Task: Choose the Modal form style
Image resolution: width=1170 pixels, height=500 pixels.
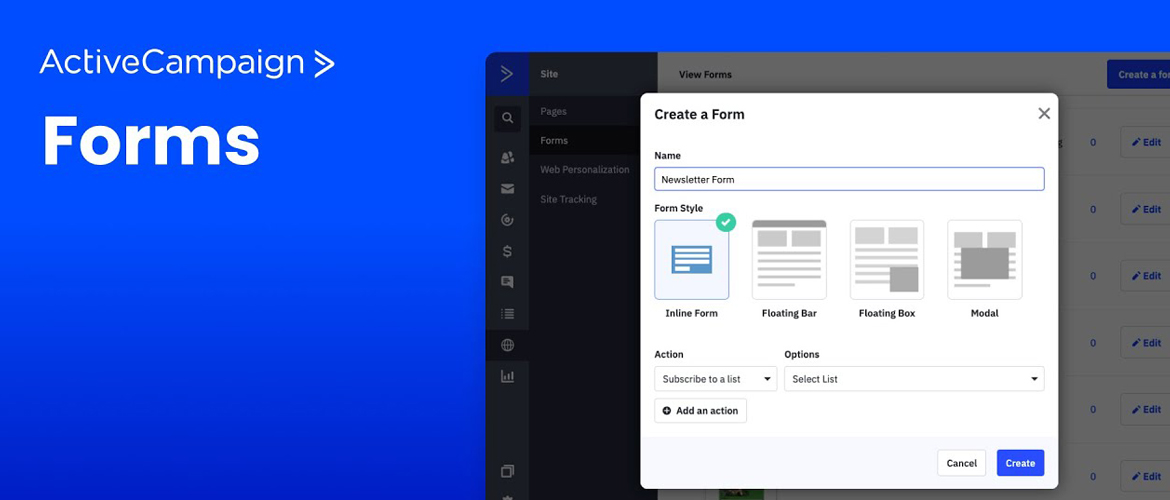Action: tap(984, 260)
